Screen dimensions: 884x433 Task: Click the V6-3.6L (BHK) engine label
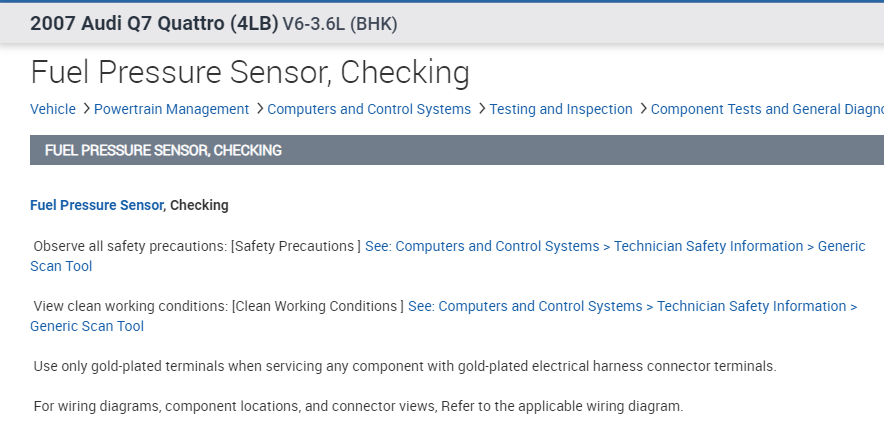coord(340,23)
